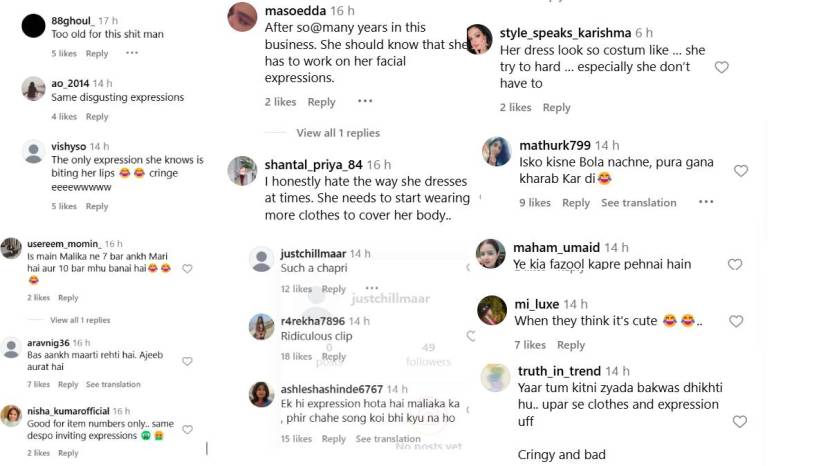Heart usereem_momin_'s comment

[187, 269]
